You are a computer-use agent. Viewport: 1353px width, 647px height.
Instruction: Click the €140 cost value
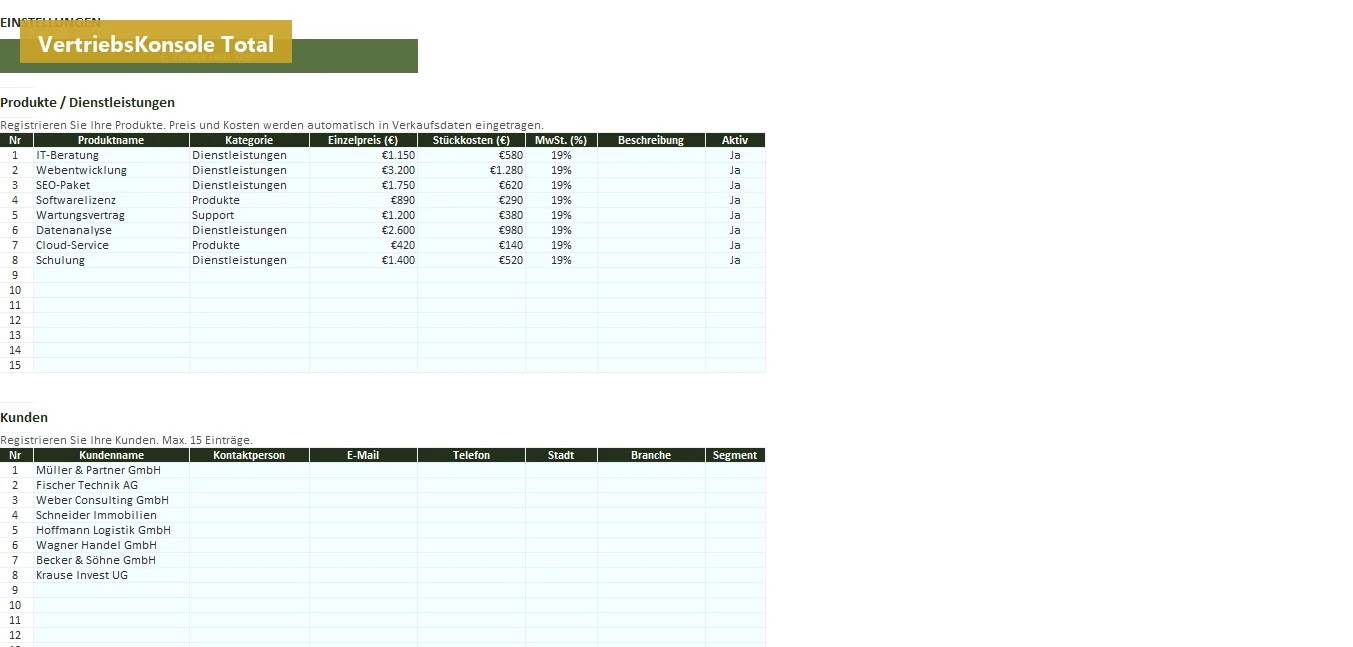(471, 245)
